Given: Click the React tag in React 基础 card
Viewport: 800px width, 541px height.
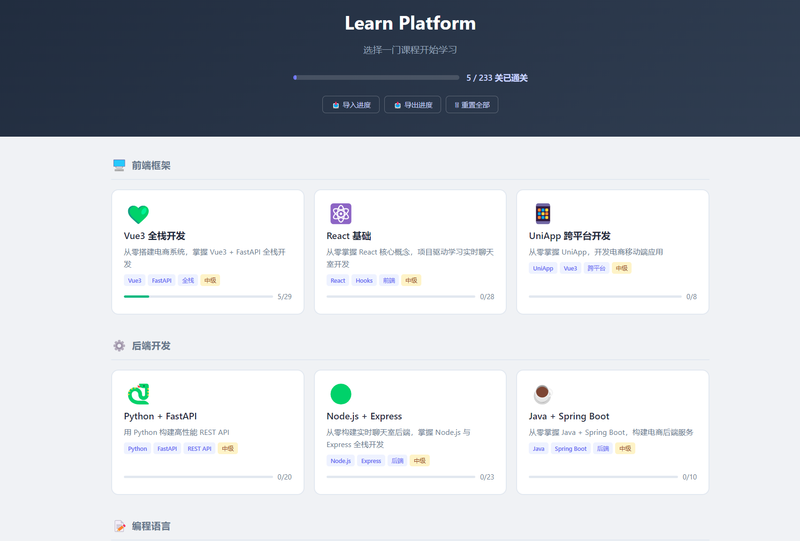Looking at the screenshot, I should (338, 280).
